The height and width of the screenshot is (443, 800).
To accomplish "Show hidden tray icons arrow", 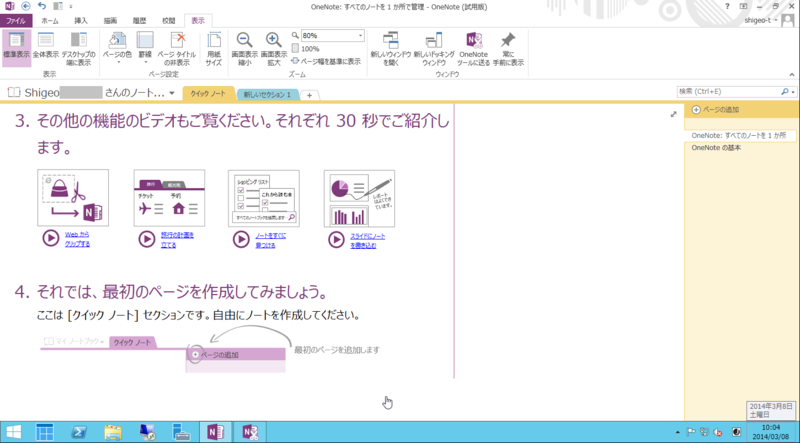I will click(x=678, y=433).
